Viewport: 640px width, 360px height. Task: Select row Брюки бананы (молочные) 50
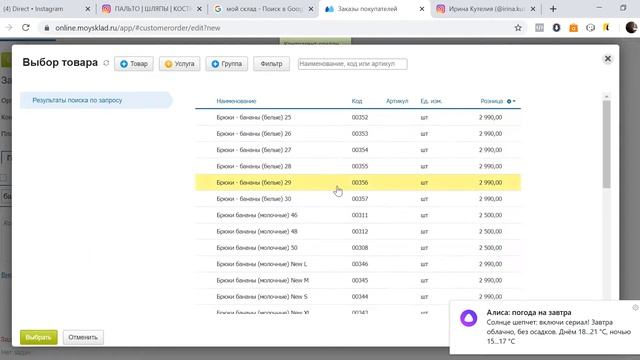click(358, 248)
